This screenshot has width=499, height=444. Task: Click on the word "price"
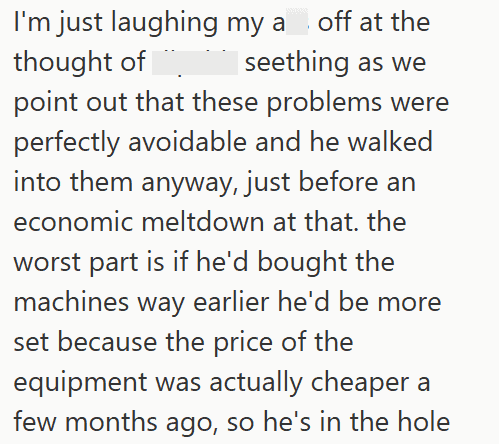click(243, 343)
